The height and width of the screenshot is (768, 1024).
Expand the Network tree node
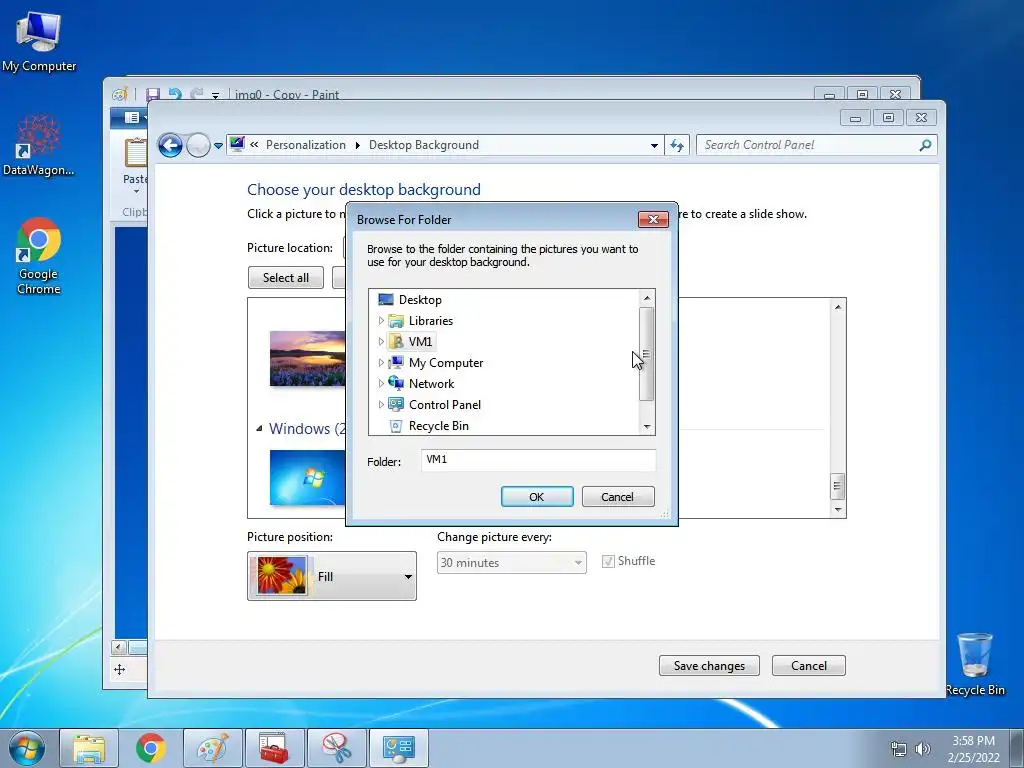[x=381, y=383]
